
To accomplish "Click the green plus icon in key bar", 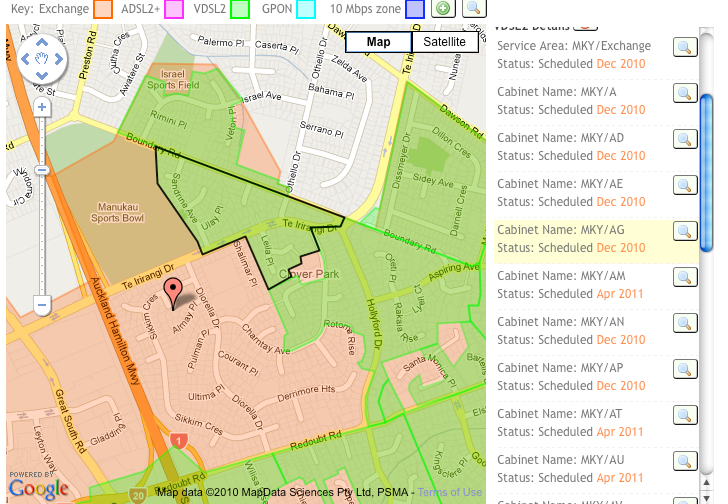I will [443, 8].
